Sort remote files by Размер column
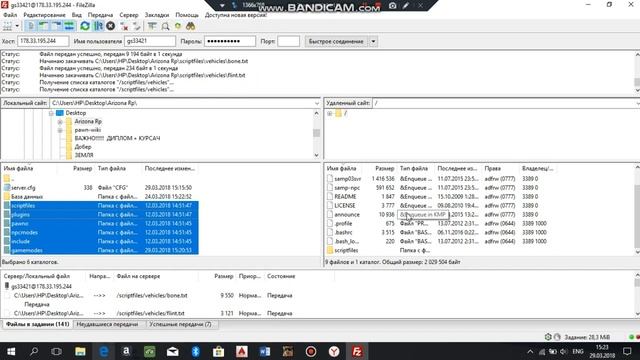The image size is (640, 360). point(384,169)
